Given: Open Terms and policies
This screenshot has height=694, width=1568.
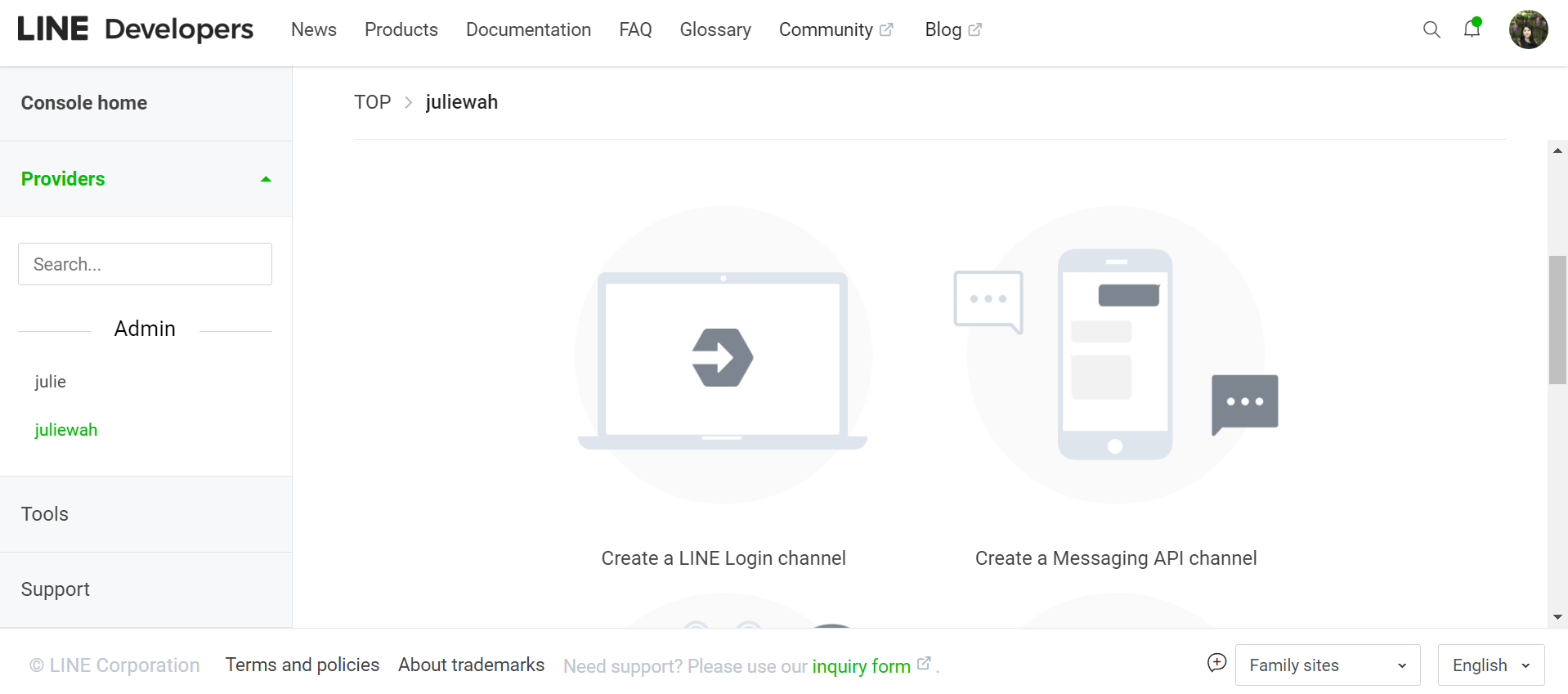Looking at the screenshot, I should [x=302, y=665].
